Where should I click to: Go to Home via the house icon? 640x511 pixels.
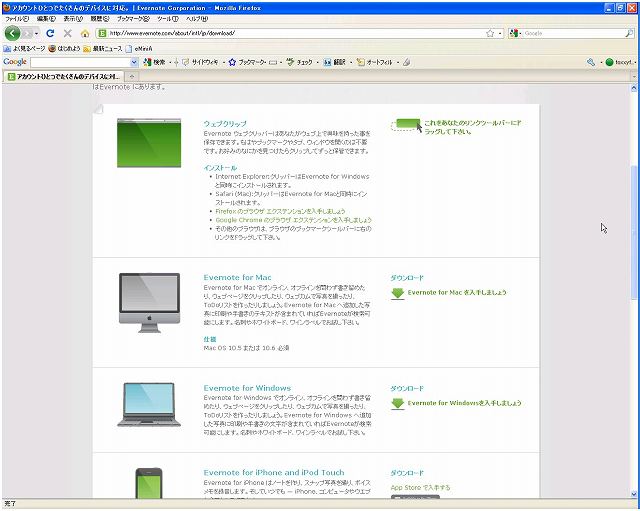85,33
